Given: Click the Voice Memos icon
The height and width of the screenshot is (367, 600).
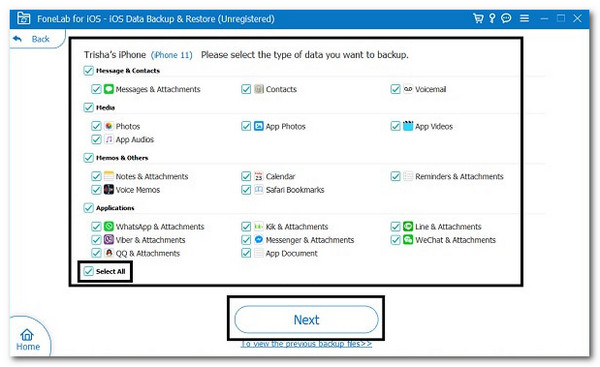Looking at the screenshot, I should (109, 189).
